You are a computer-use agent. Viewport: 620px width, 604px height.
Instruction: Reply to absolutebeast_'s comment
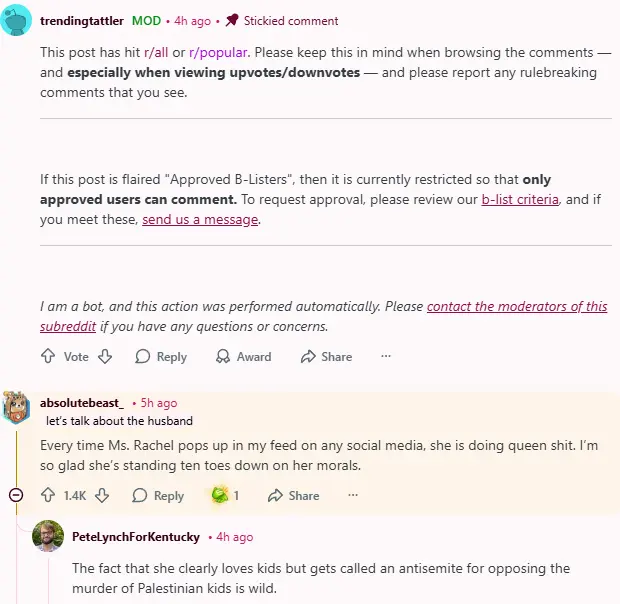pos(158,495)
